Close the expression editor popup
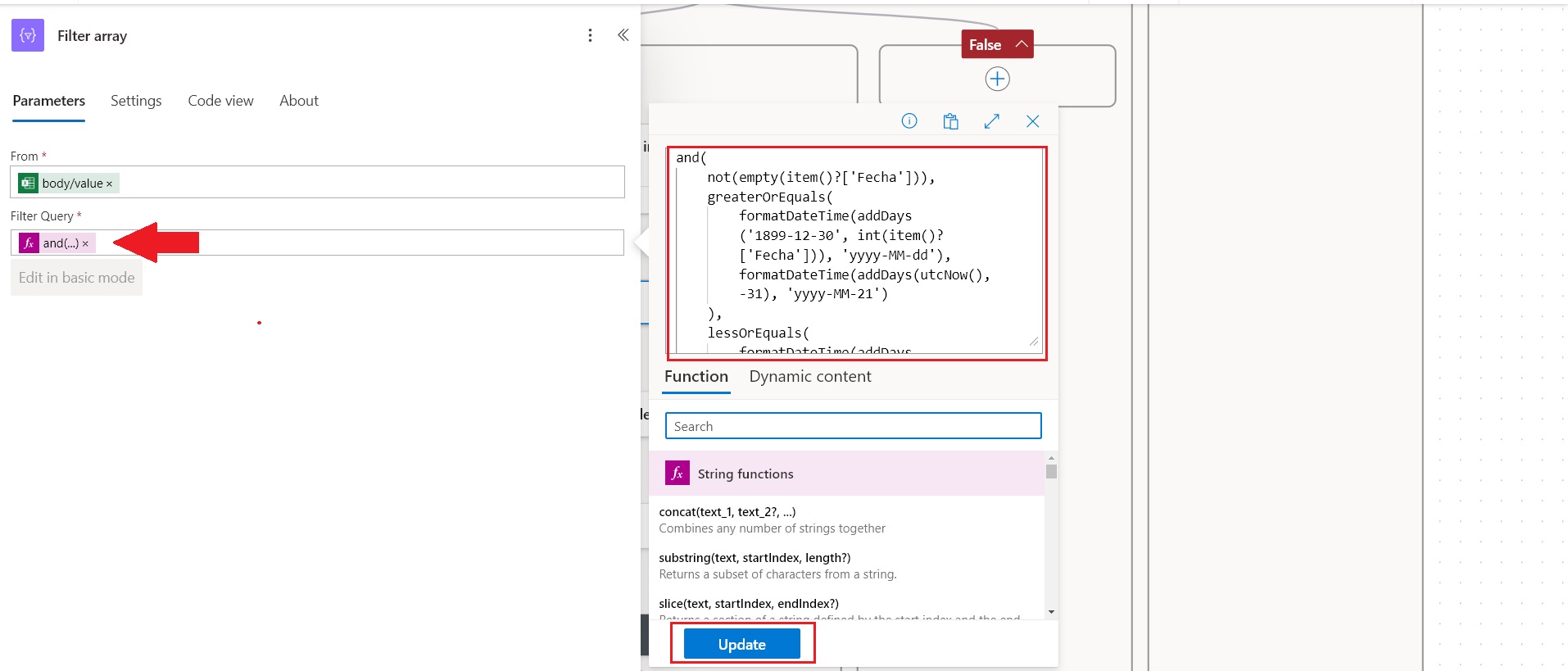 1032,121
